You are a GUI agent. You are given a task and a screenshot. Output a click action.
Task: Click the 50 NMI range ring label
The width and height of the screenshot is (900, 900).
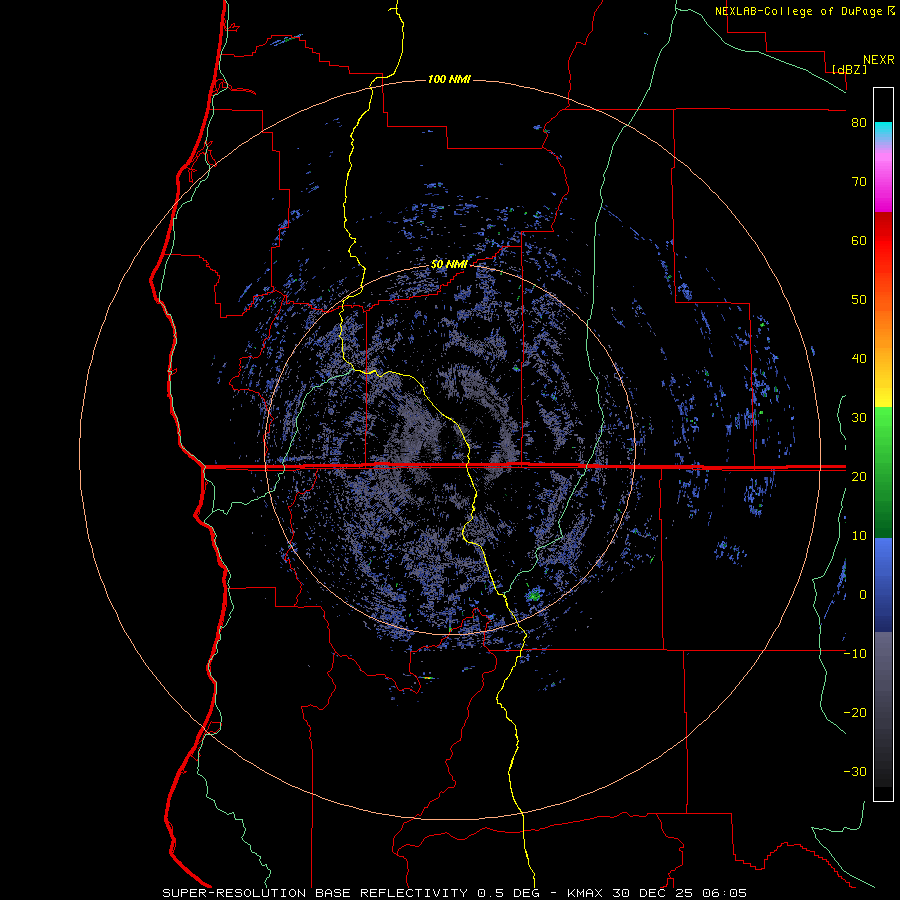tap(449, 265)
